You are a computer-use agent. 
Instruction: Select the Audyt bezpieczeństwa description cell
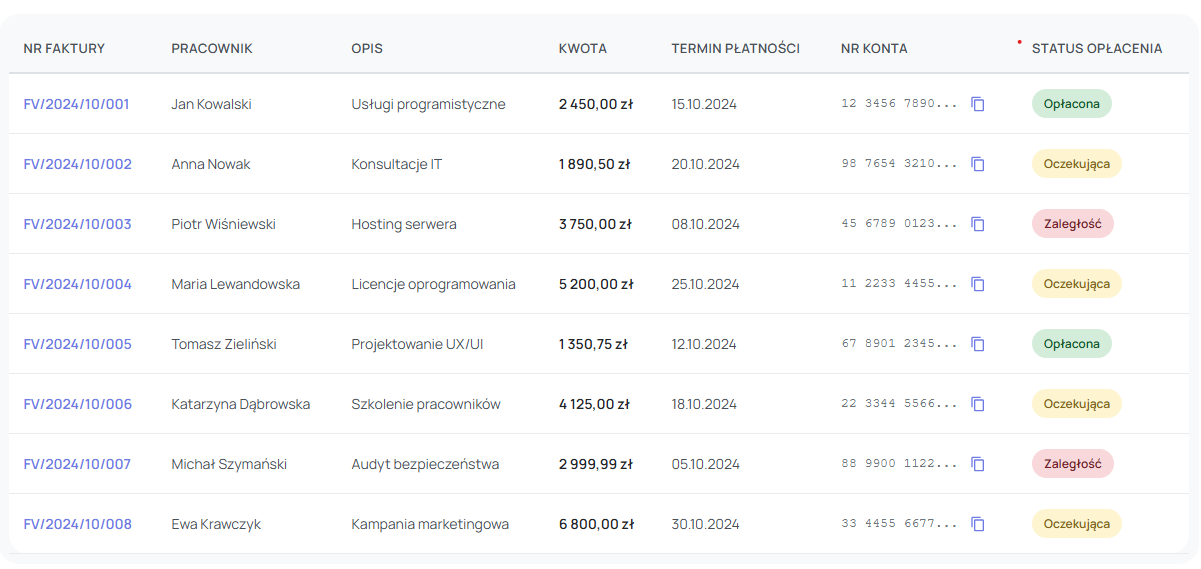click(x=425, y=464)
